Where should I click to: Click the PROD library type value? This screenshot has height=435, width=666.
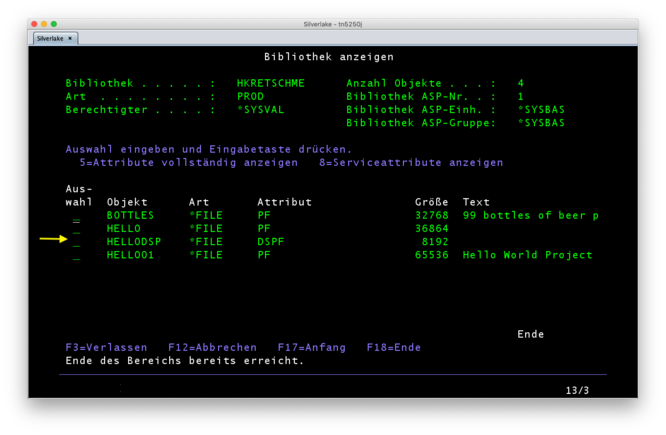point(250,96)
